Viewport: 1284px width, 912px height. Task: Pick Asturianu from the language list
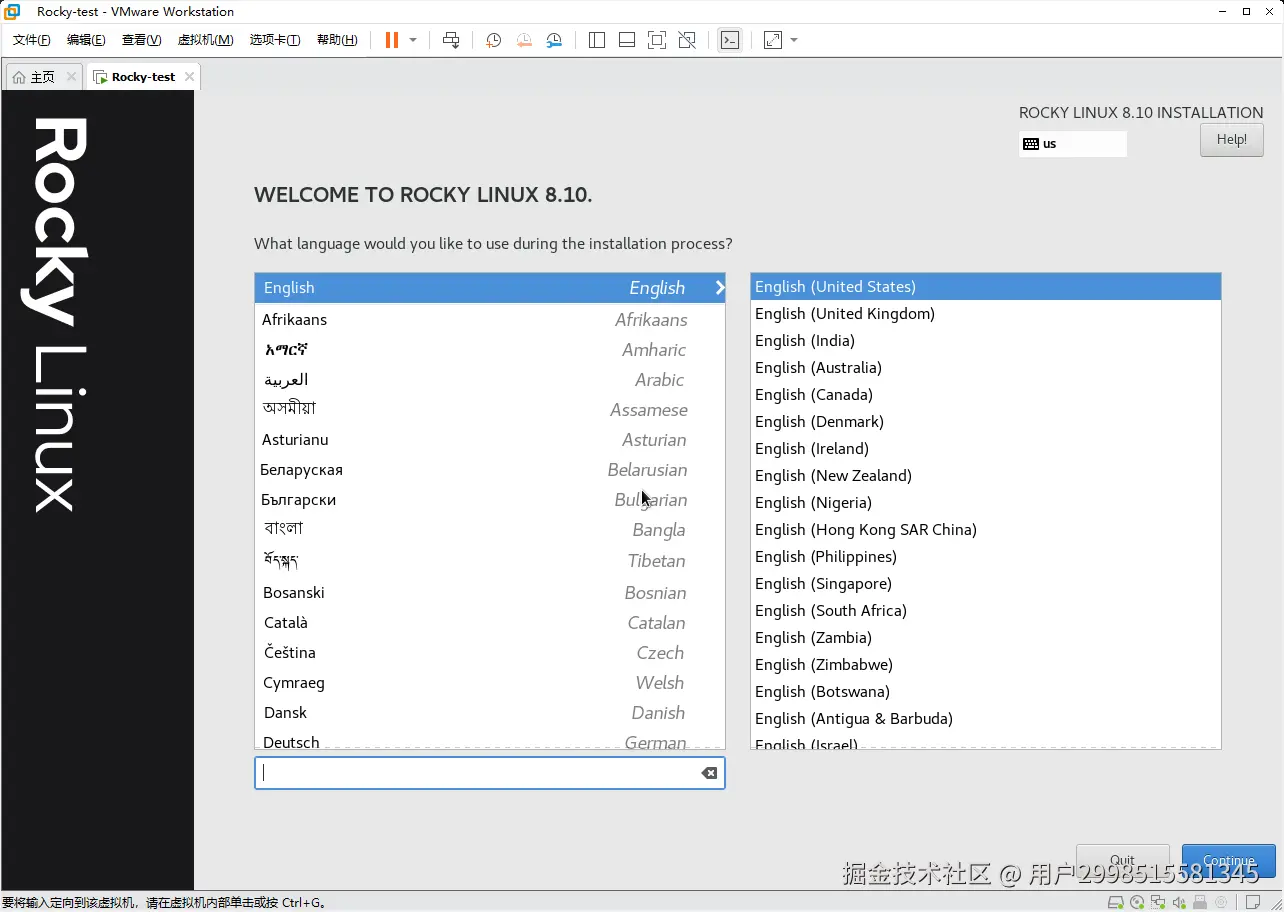pos(490,440)
